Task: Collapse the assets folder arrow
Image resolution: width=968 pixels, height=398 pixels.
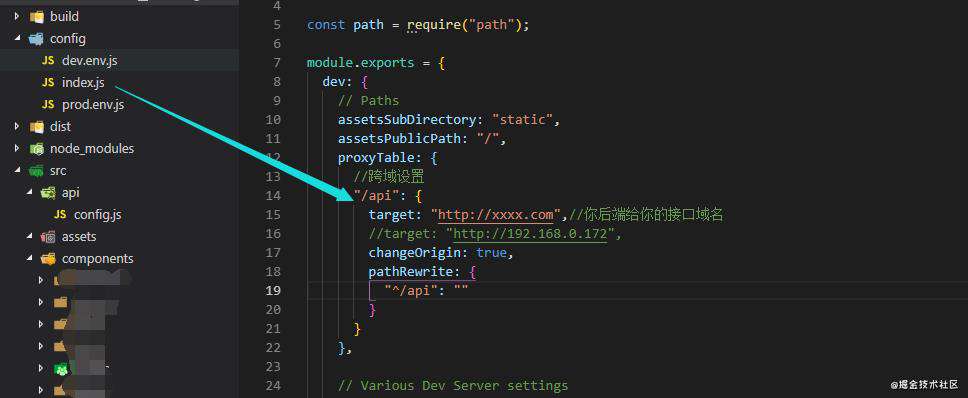Action: (29, 237)
